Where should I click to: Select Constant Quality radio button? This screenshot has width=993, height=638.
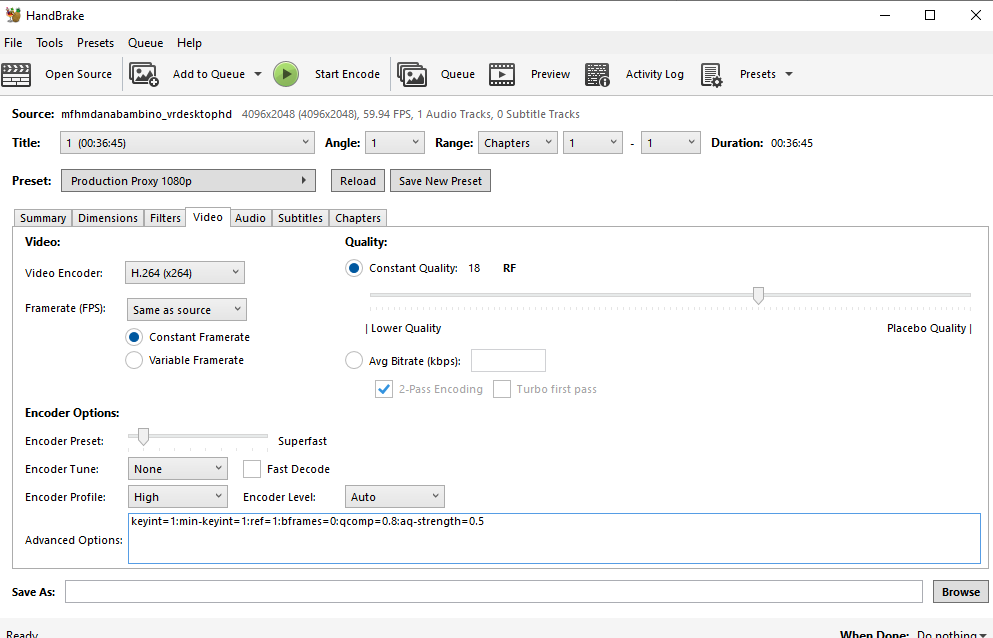point(354,268)
